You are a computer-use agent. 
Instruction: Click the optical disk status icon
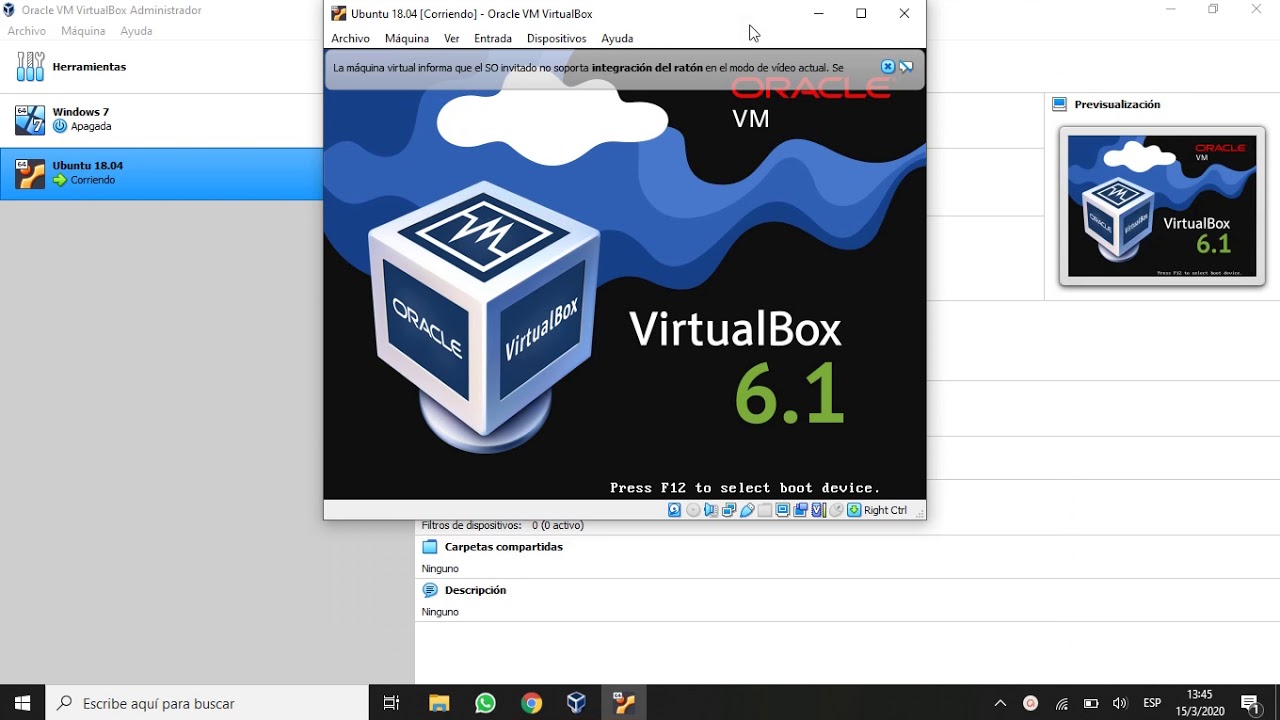pos(693,510)
